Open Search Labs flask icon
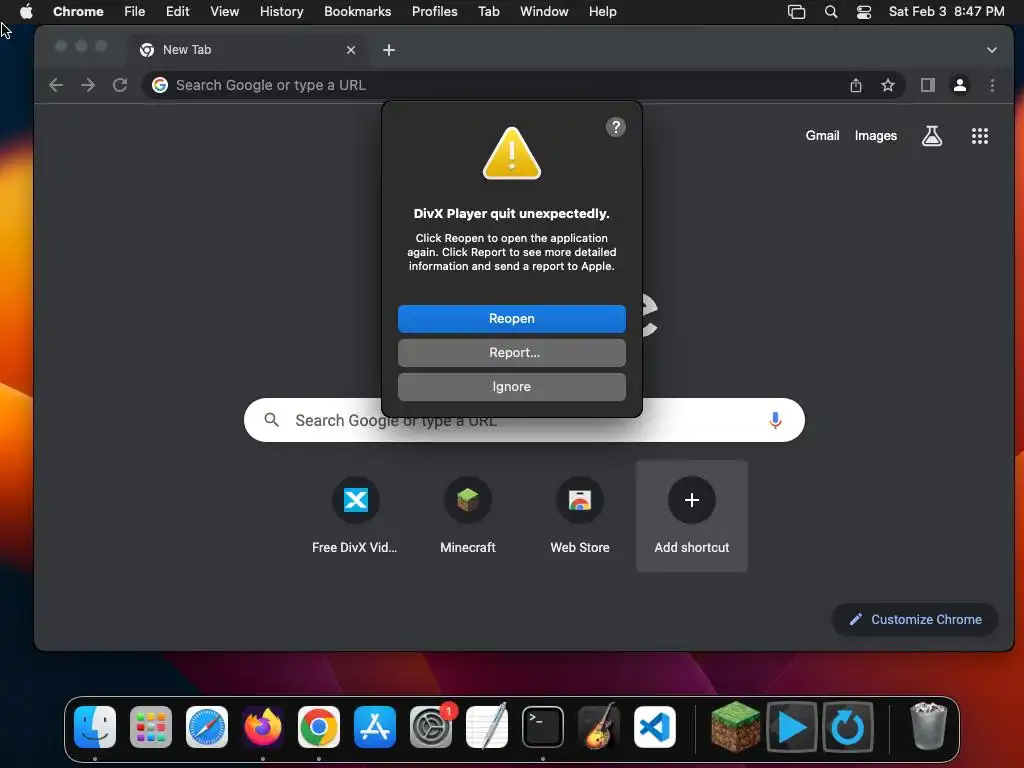Screen dimensions: 1024x768 931,136
